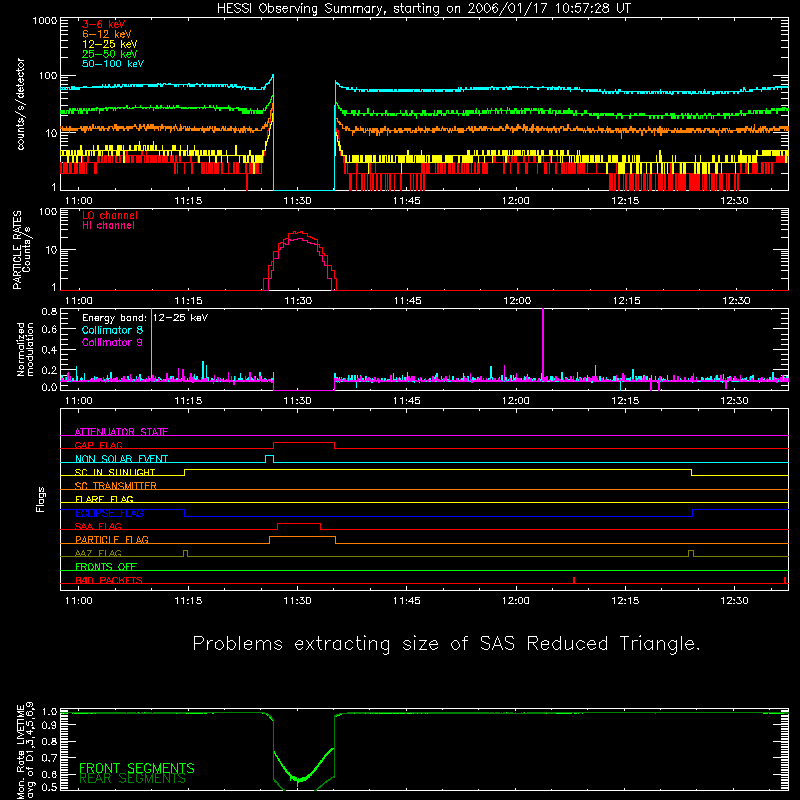The width and height of the screenshot is (800, 800).
Task: Click the 12:00 tick label under the counts plot
Action: click(x=516, y=201)
